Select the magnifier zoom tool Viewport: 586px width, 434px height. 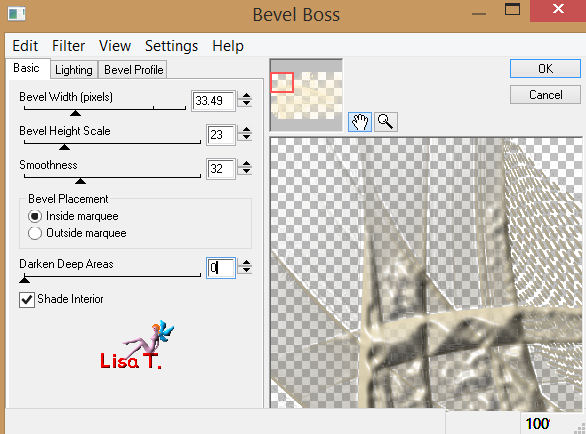point(385,122)
